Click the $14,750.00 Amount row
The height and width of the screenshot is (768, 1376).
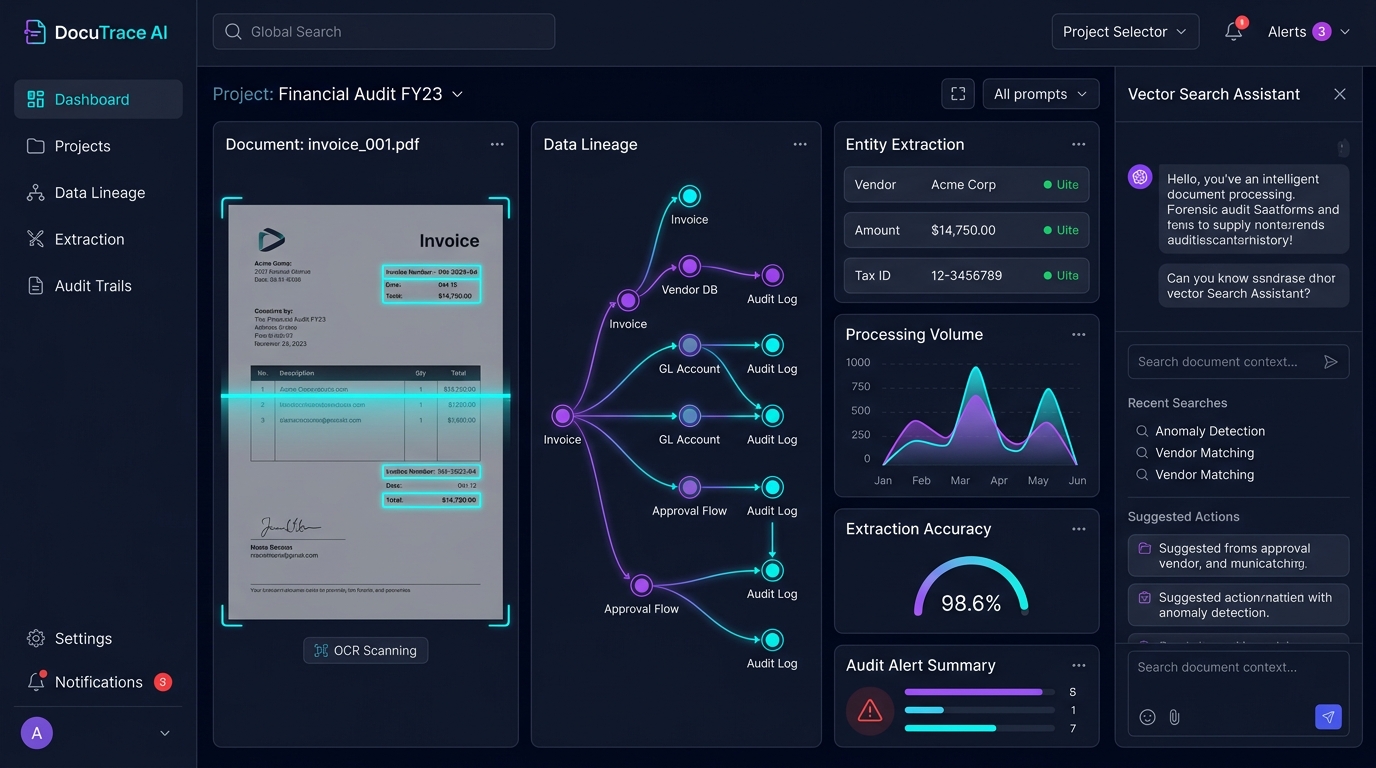(967, 230)
